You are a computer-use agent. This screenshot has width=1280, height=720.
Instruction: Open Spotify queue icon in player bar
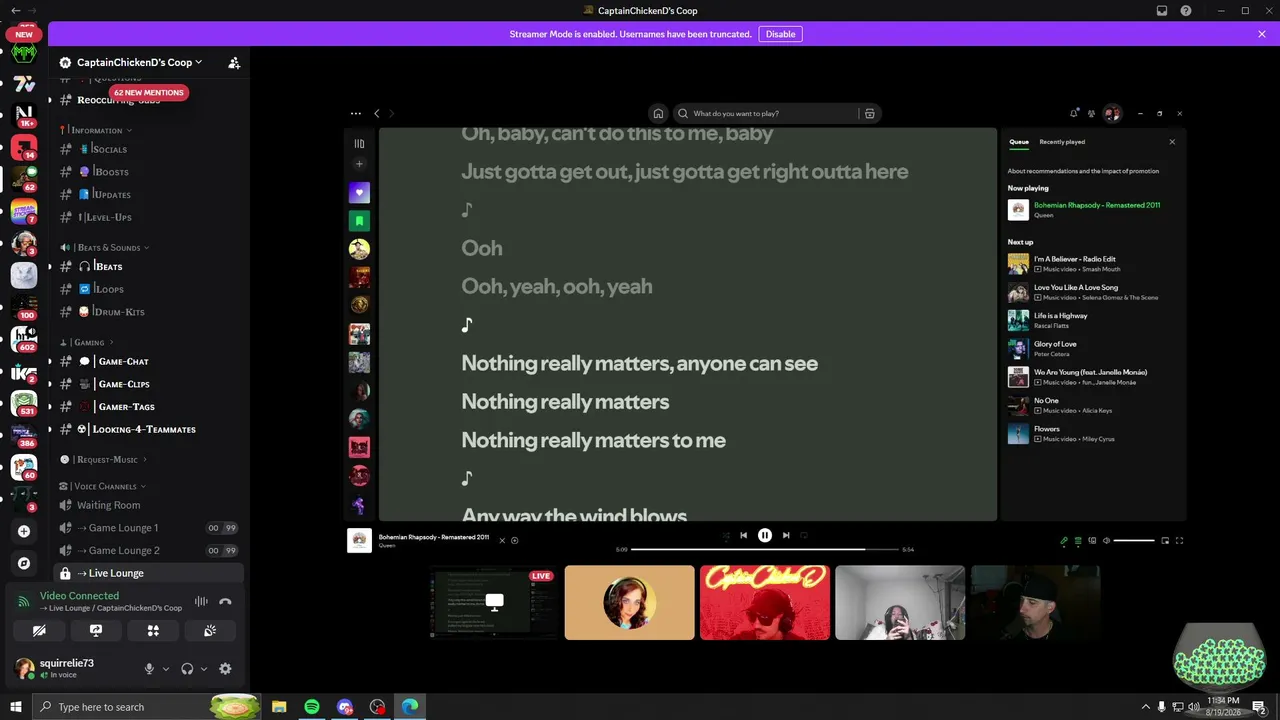(x=1078, y=541)
